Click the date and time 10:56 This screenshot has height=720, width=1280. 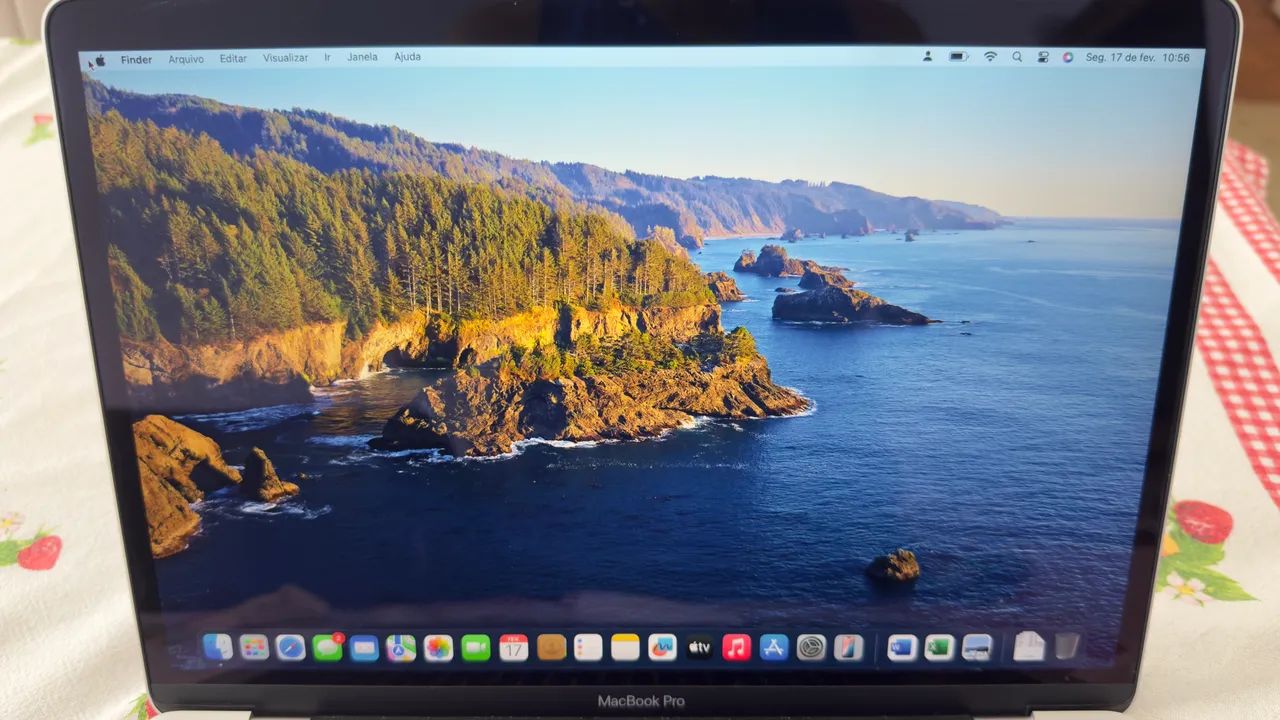click(1138, 58)
